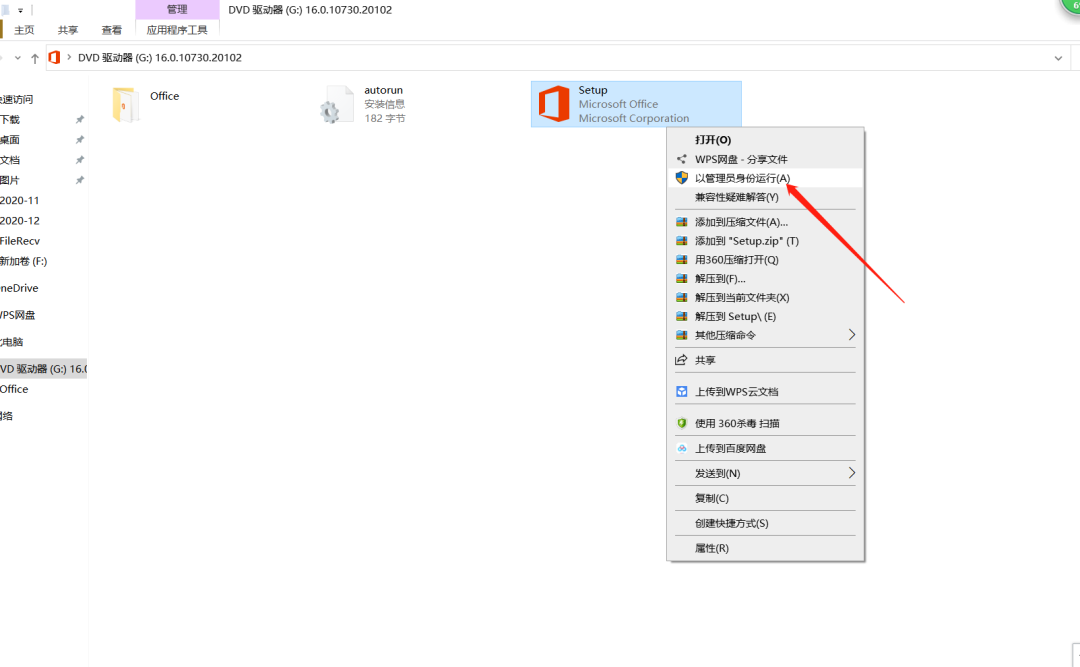This screenshot has width=1080, height=667.
Task: Open the quick access toolbar dropdown
Action: point(21,10)
